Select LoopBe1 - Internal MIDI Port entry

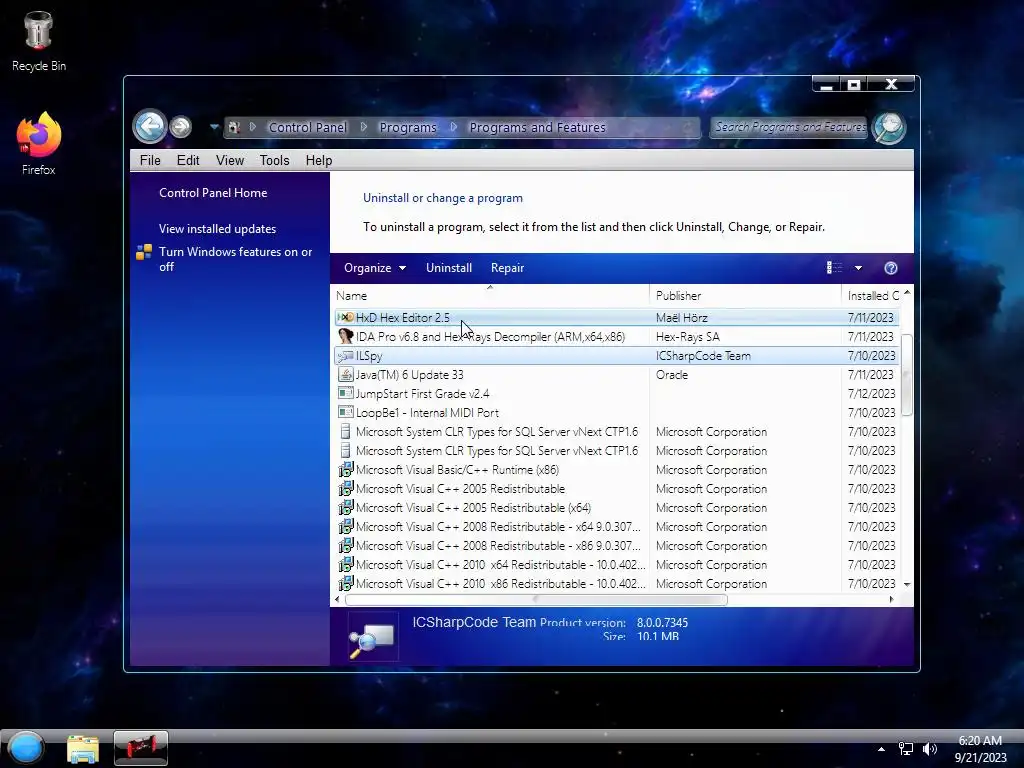tap(427, 413)
